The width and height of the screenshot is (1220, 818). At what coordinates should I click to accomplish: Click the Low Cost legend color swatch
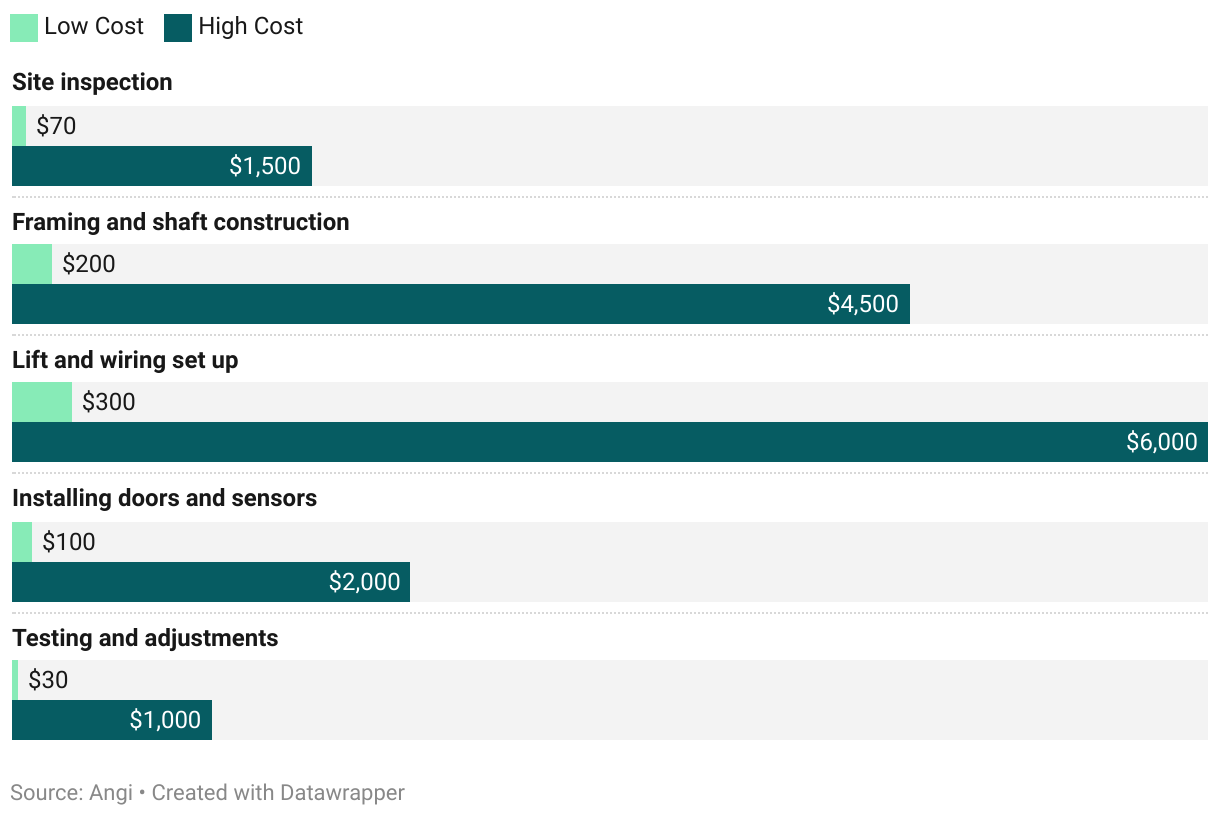[24, 27]
